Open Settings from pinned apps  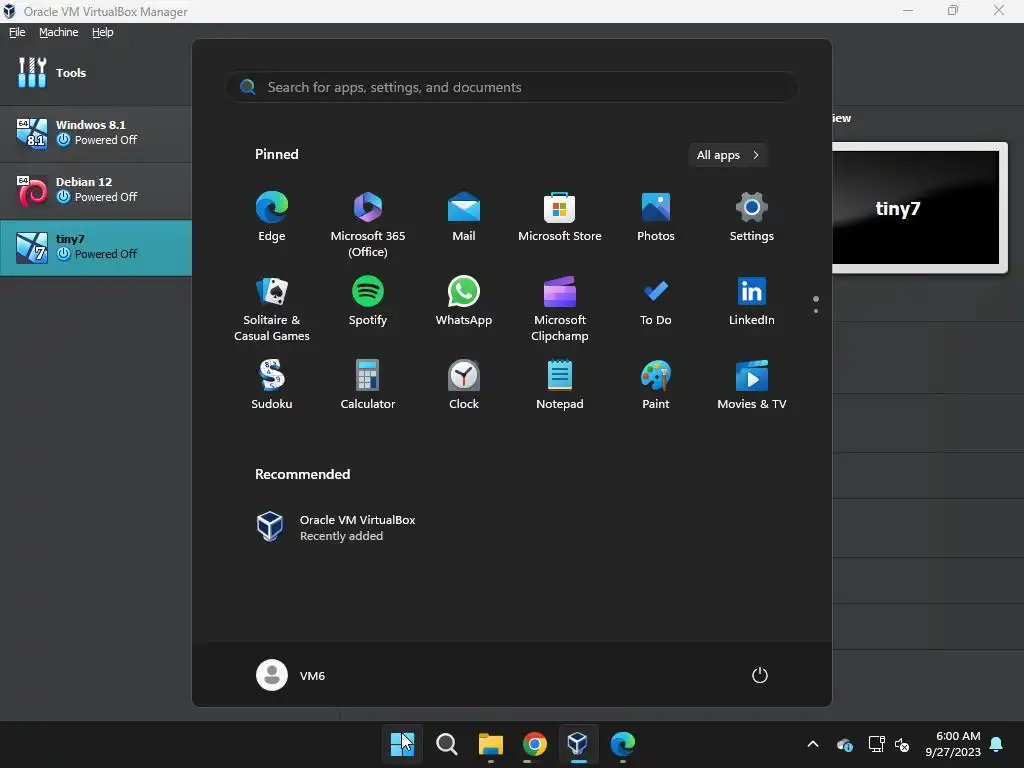tap(752, 217)
